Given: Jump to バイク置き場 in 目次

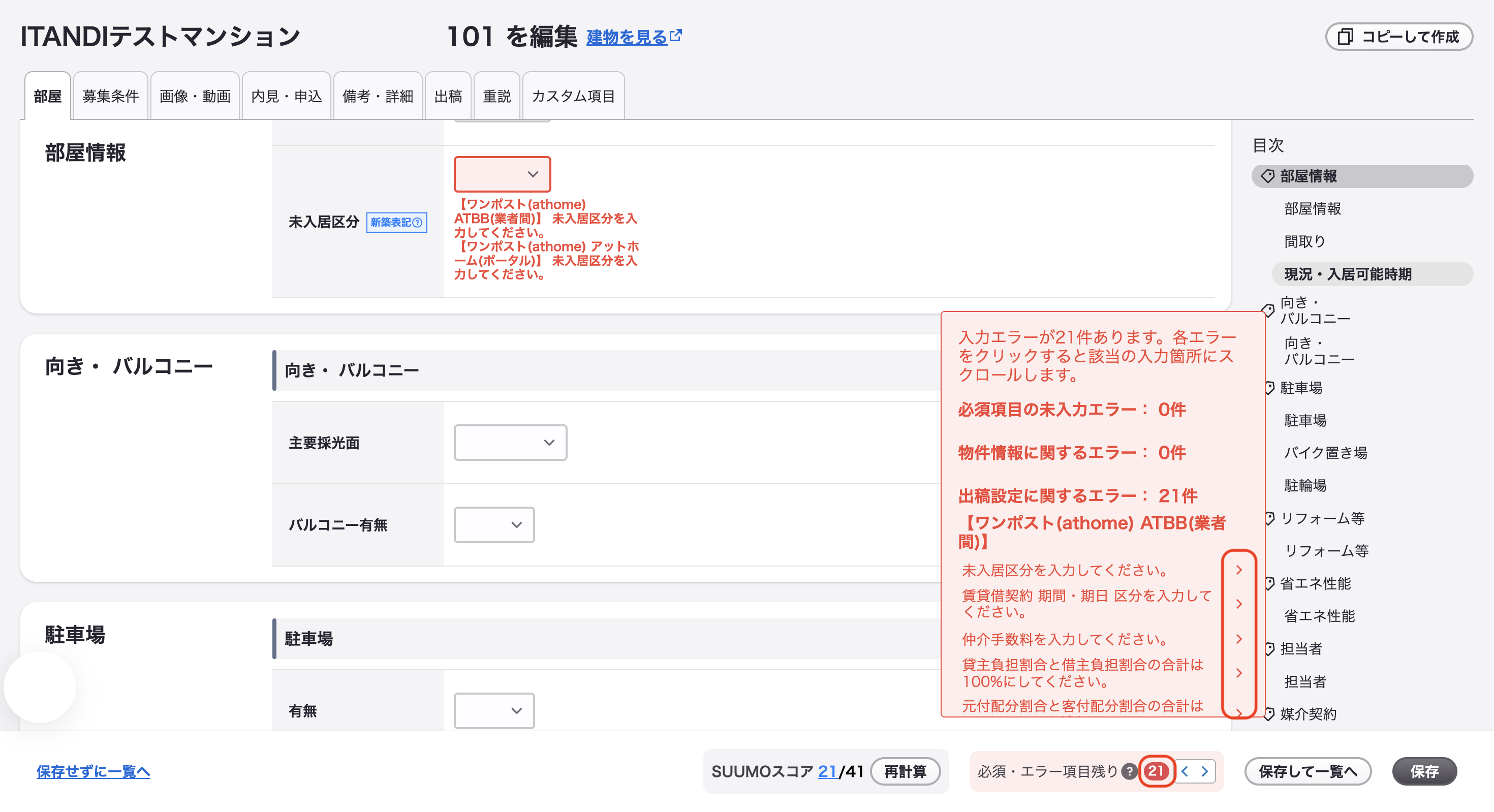Looking at the screenshot, I should [1326, 452].
